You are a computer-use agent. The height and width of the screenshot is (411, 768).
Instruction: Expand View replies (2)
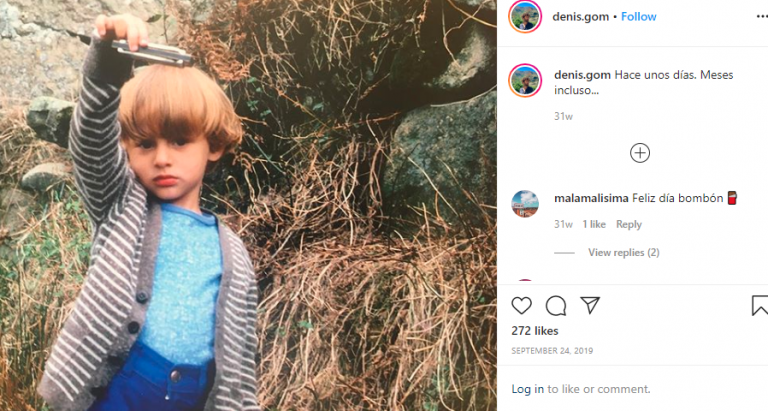tap(623, 253)
